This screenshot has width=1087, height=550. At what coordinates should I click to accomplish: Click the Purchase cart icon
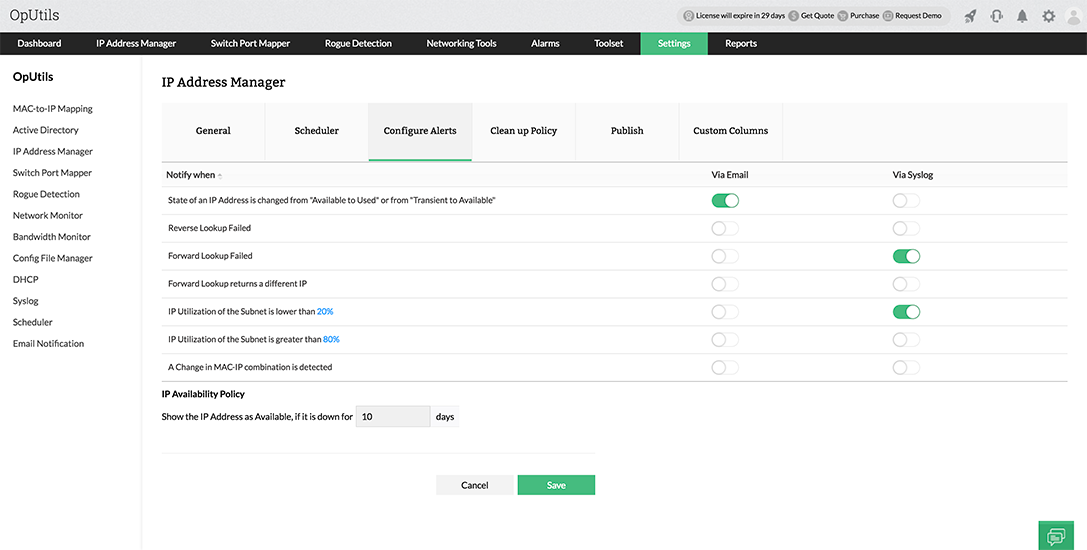[x=842, y=15]
